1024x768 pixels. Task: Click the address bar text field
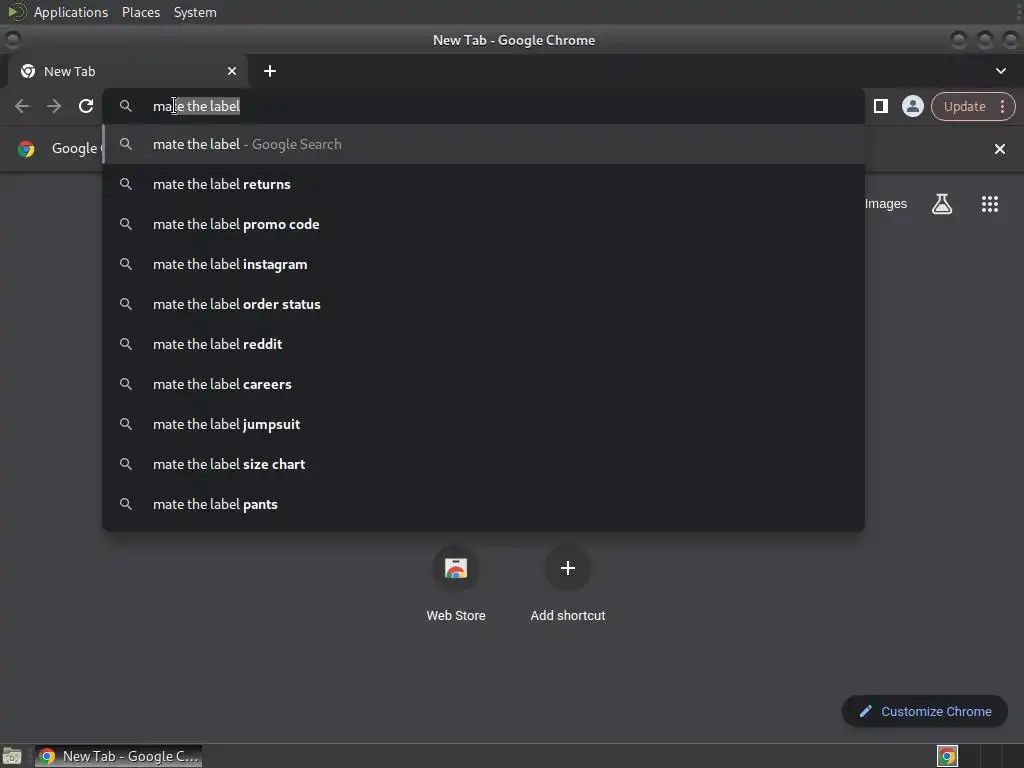tap(483, 106)
